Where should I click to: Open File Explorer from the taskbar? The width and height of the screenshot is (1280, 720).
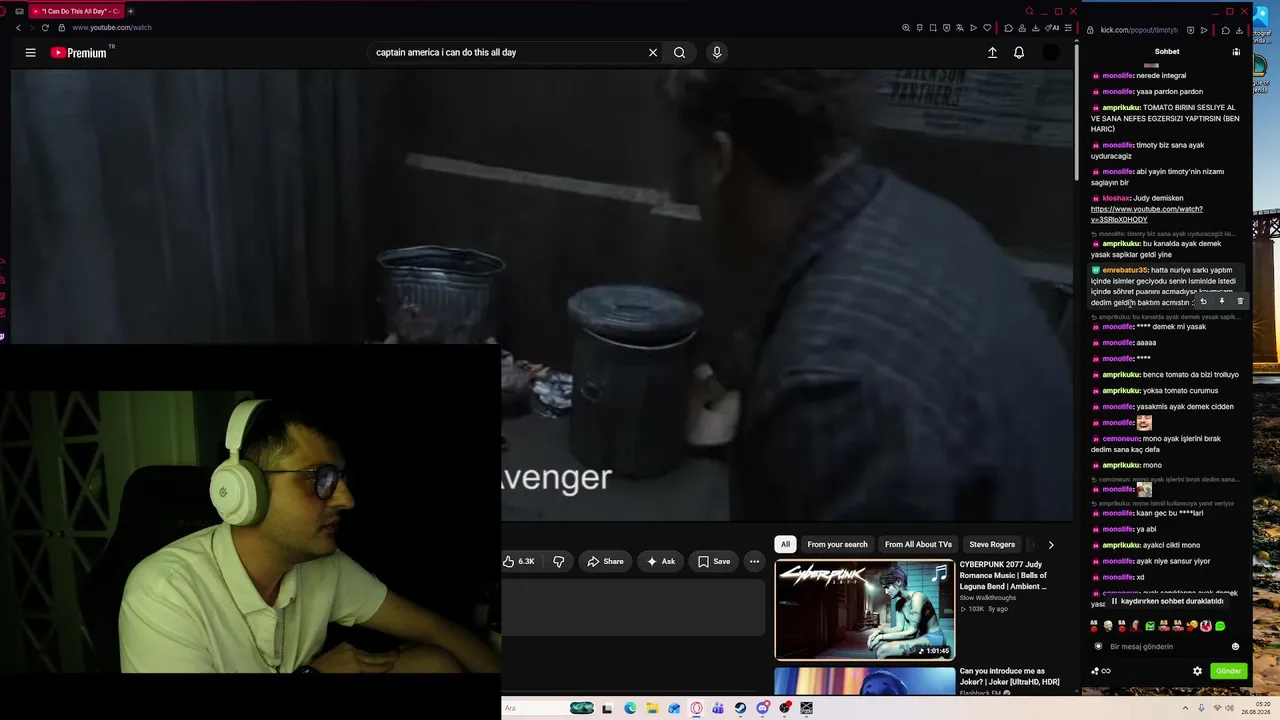point(652,708)
